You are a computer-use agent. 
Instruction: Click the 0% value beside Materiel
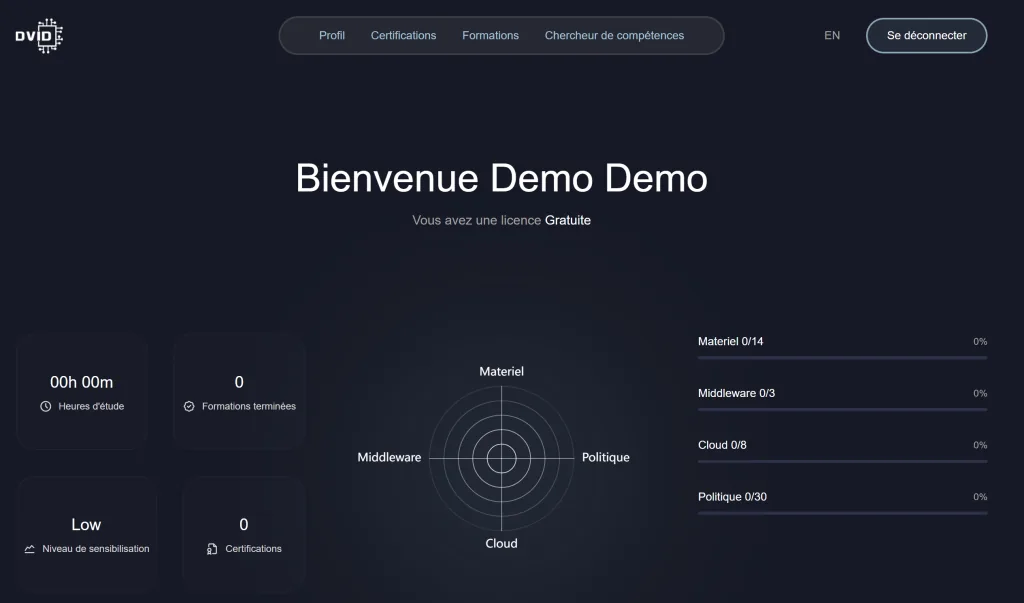[980, 342]
